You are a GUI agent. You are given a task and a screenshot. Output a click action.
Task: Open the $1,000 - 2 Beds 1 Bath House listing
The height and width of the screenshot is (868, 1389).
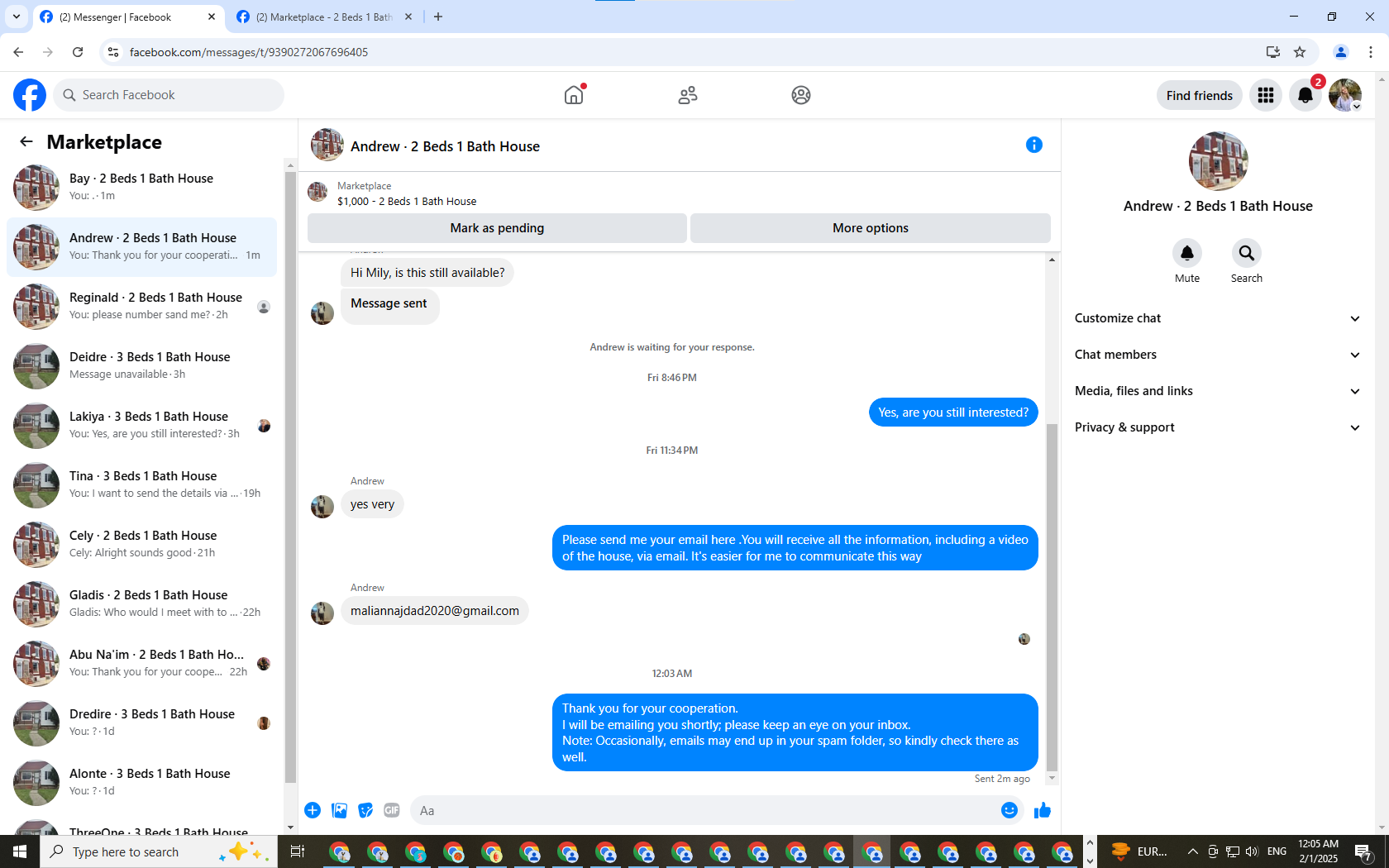407,201
